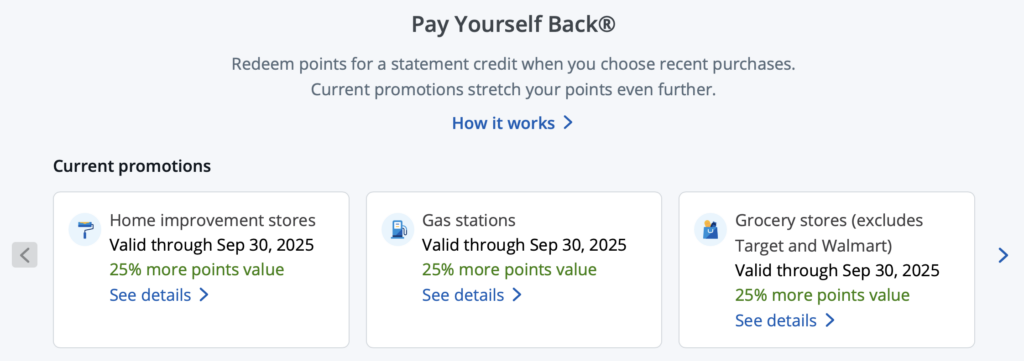Click the Pay Yourself Back heading
The height and width of the screenshot is (361, 1024).
click(513, 25)
